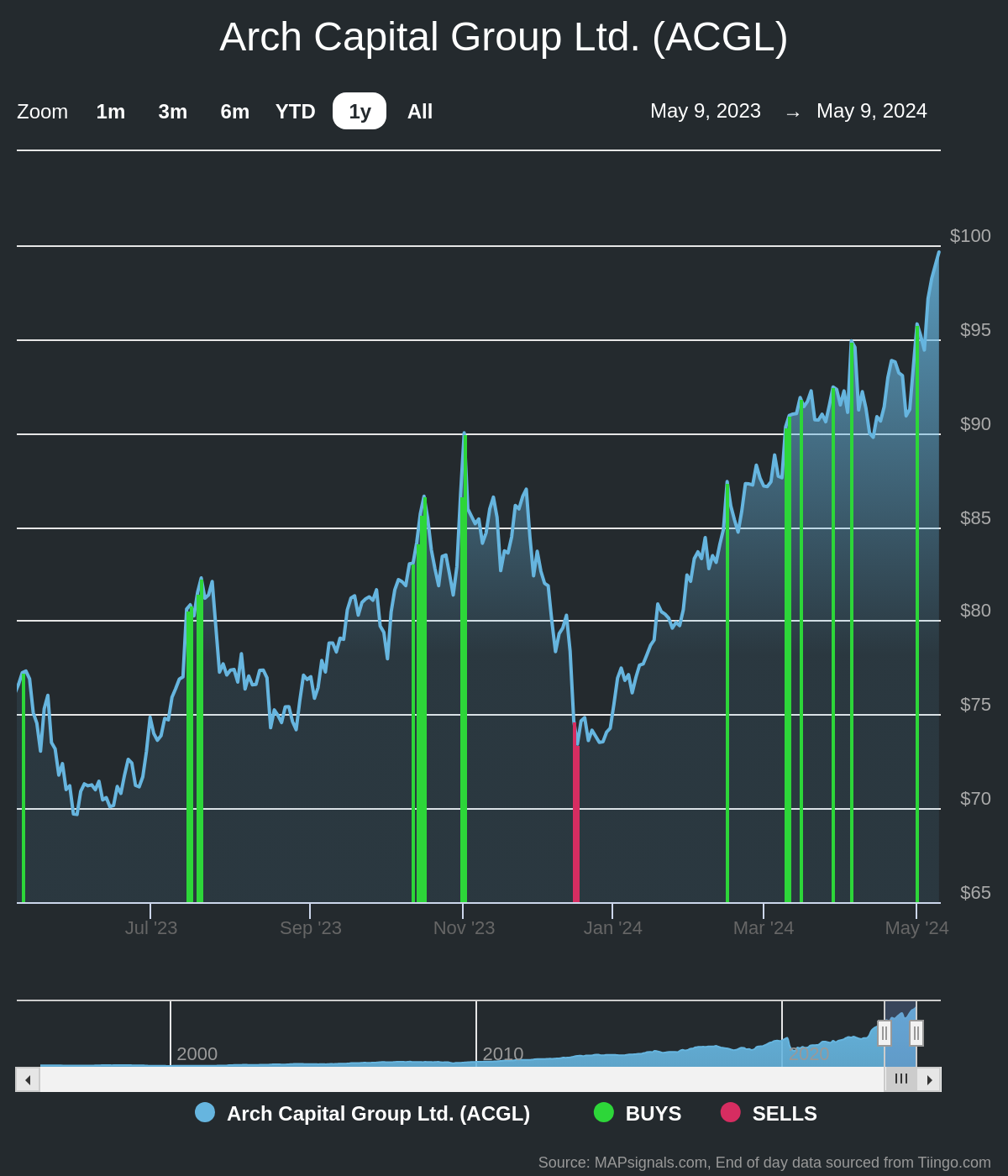Grab the navigator right range handle
Screen dimensions: 1008x1176
916,1033
